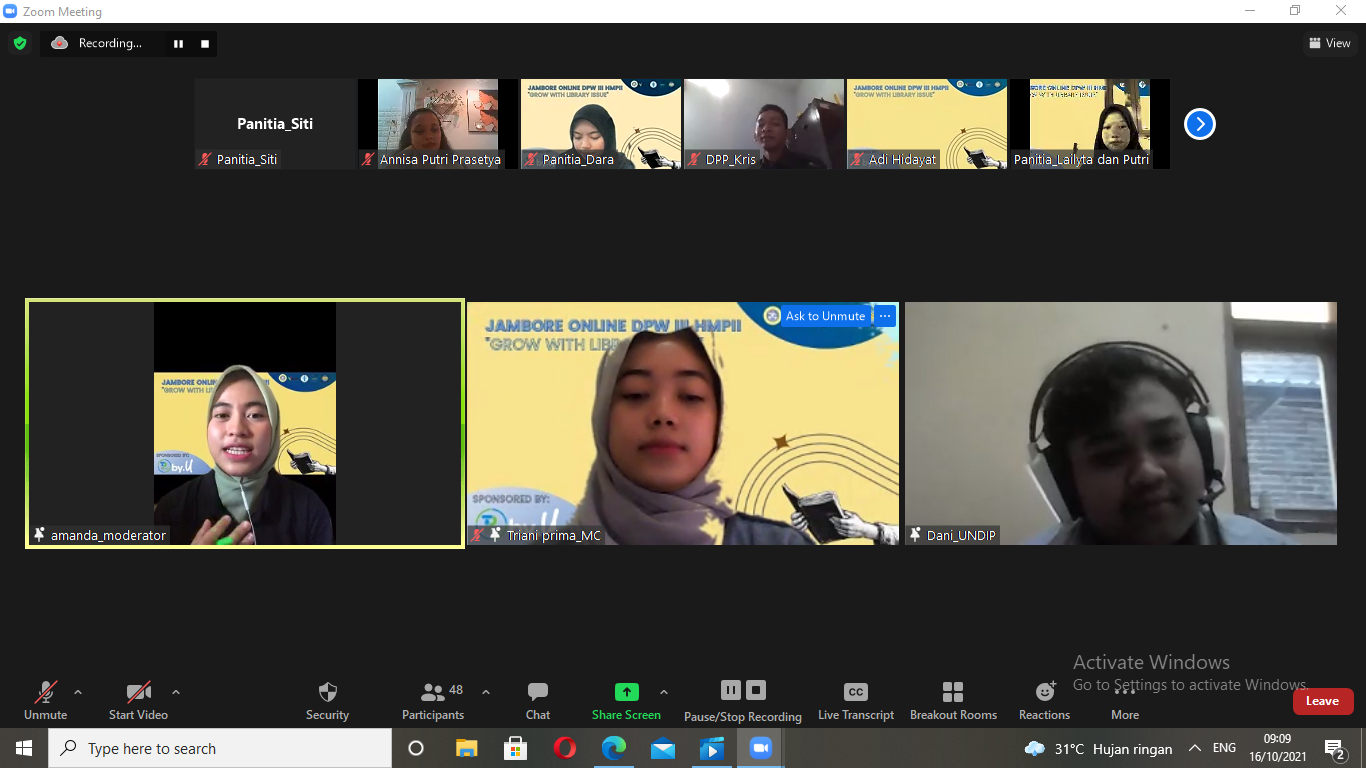
Task: Click the red Leave button
Action: [1322, 701]
